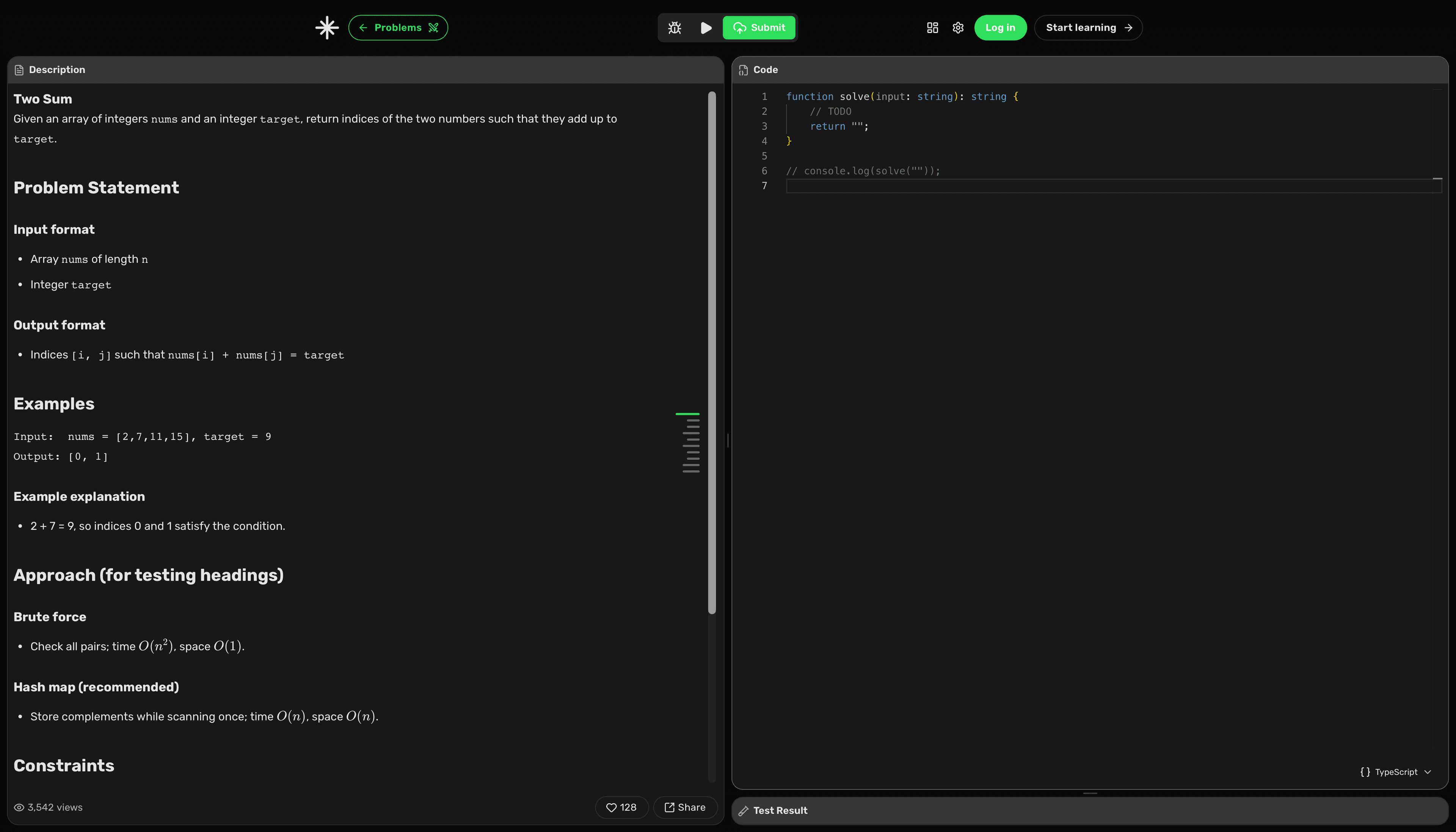Click the table of contents minimap marker
The image size is (1456, 832).
coord(688,414)
